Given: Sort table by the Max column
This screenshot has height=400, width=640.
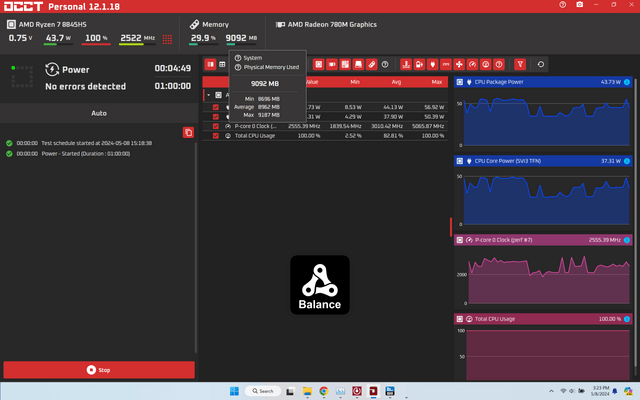Looking at the screenshot, I should tap(437, 82).
